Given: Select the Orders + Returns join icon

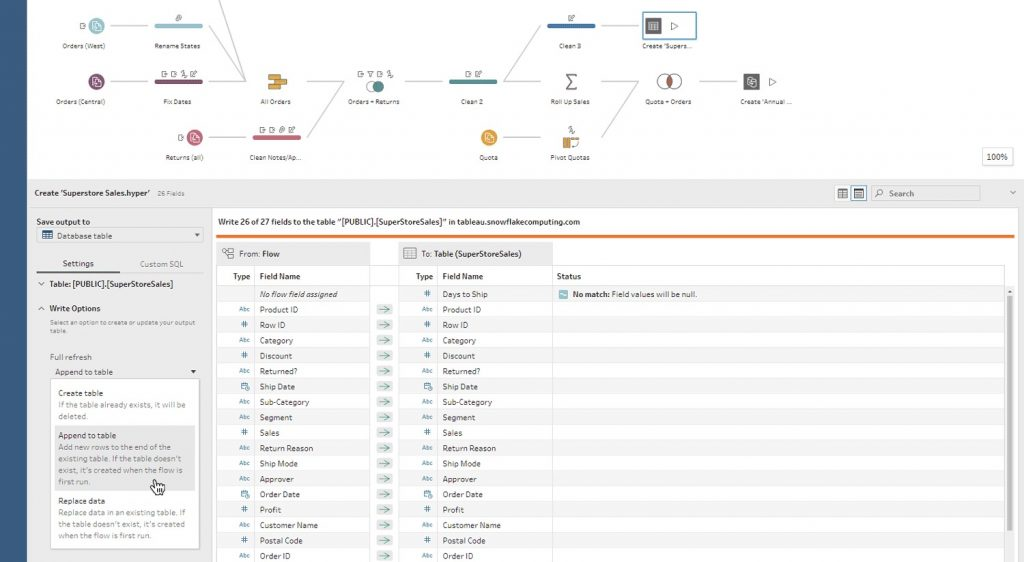Looking at the screenshot, I should pyautogui.click(x=375, y=86).
